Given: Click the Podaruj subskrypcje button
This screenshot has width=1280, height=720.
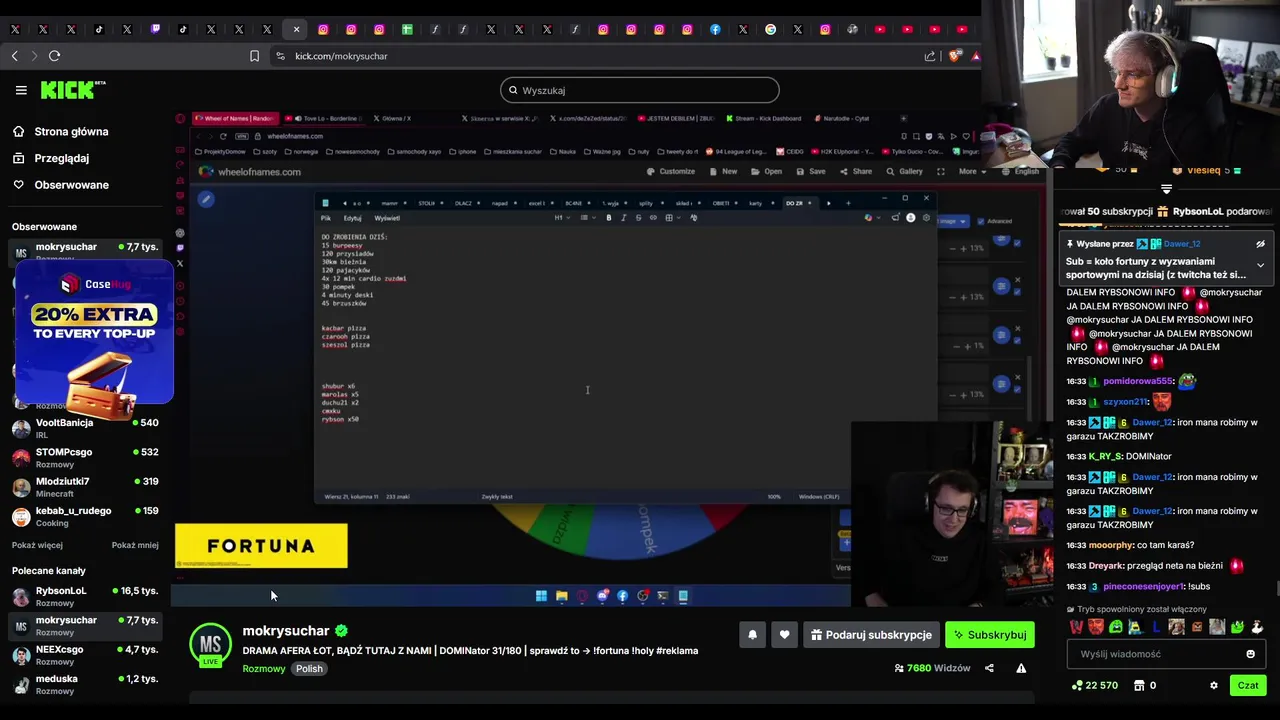Looking at the screenshot, I should (871, 635).
